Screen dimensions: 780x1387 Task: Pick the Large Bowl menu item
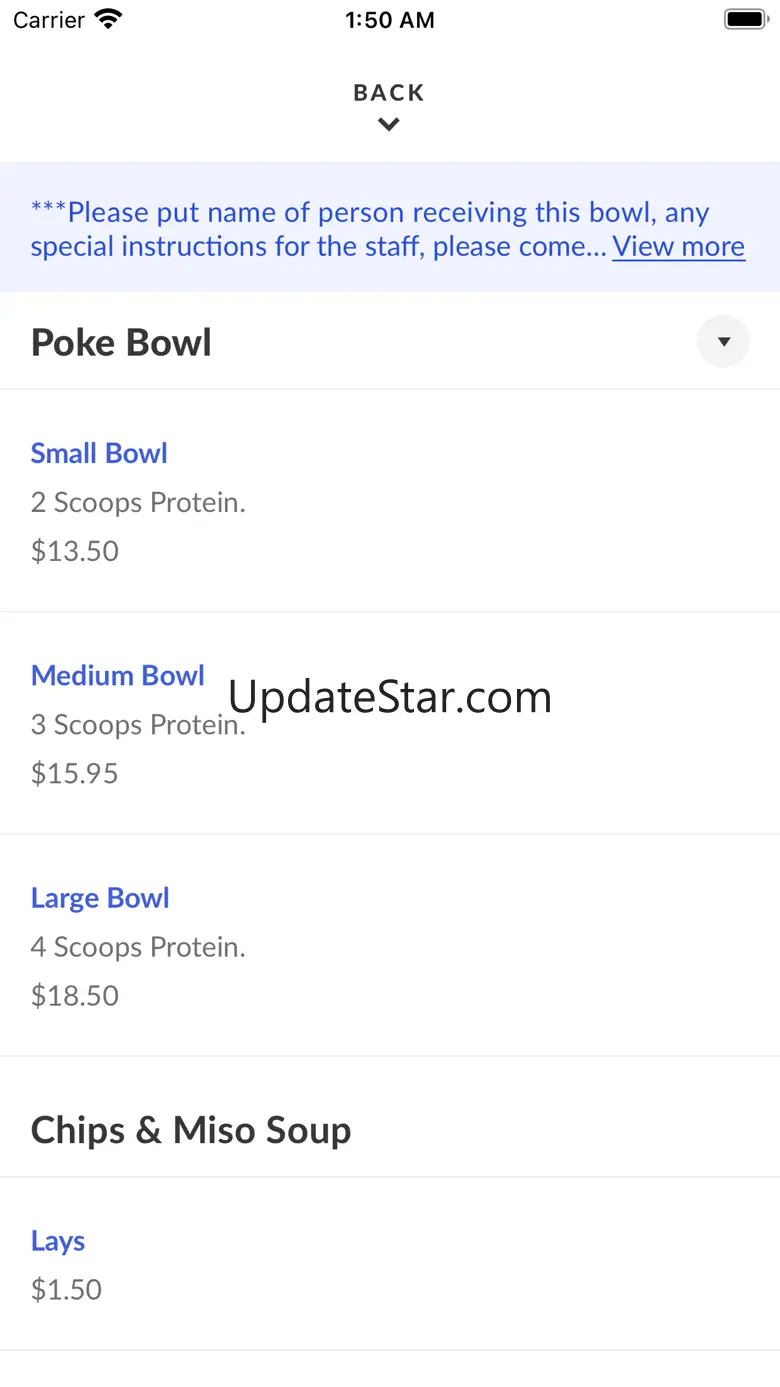click(x=100, y=897)
